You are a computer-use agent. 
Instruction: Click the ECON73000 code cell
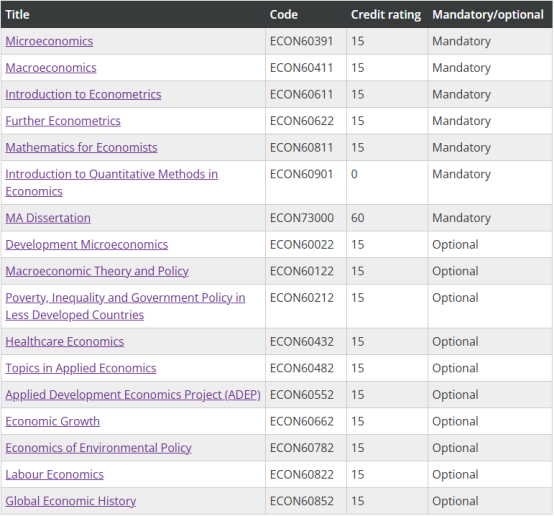pos(301,218)
